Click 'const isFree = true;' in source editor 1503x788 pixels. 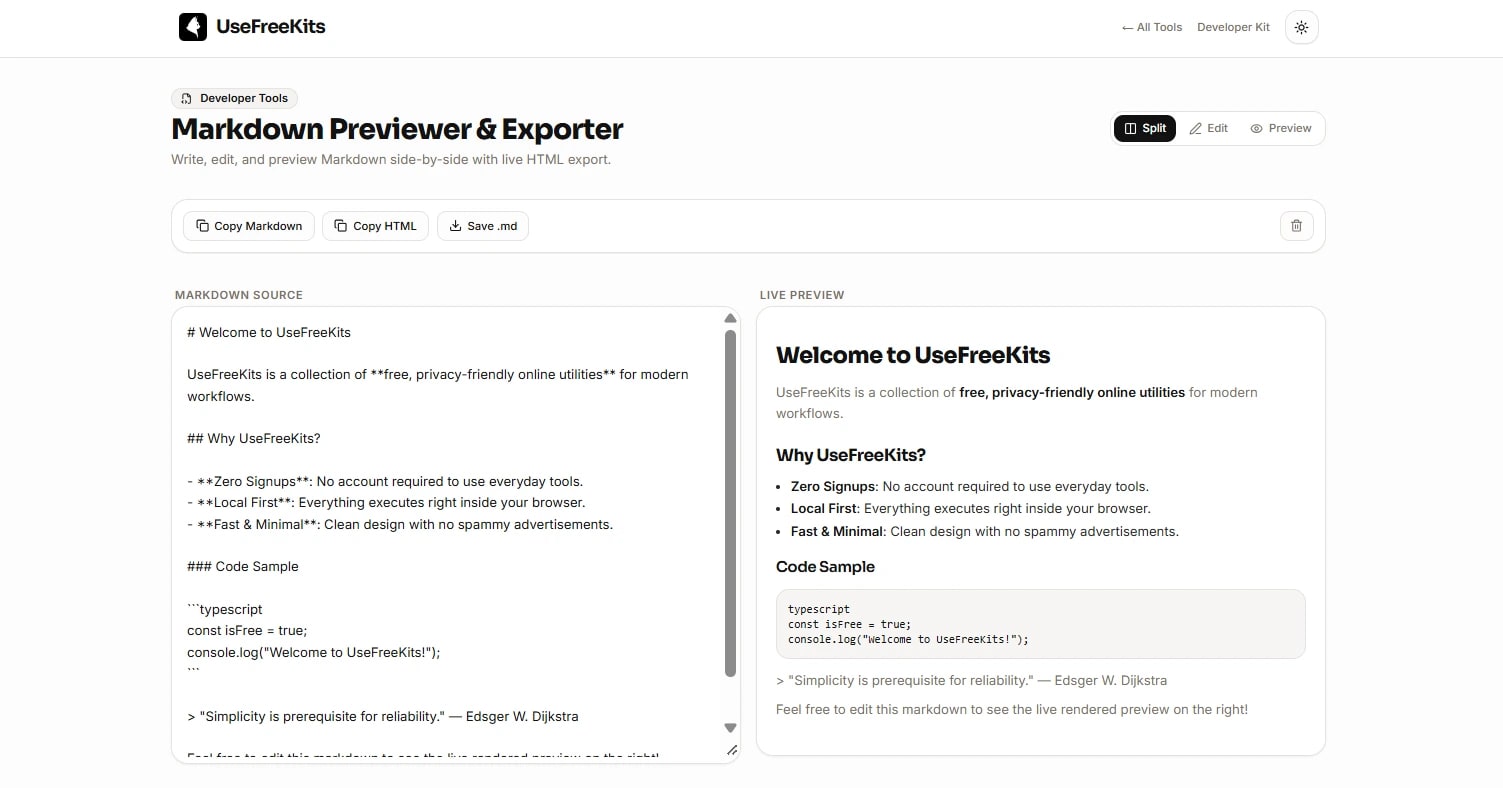click(x=247, y=630)
